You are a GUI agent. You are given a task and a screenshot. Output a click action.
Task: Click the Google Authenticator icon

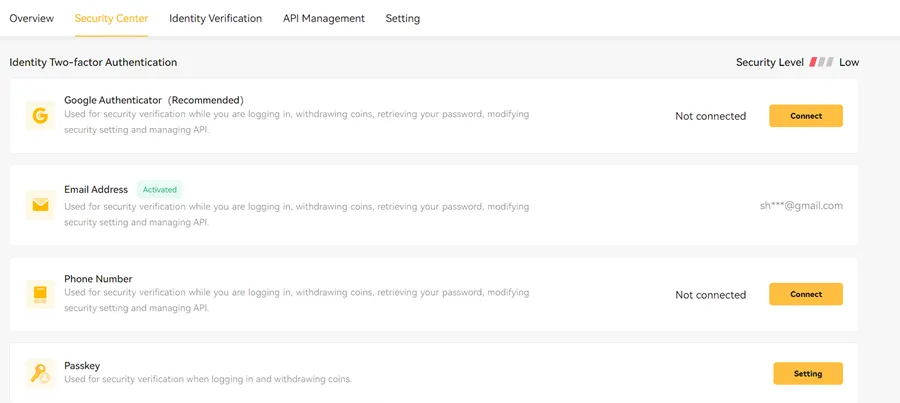pos(40,116)
